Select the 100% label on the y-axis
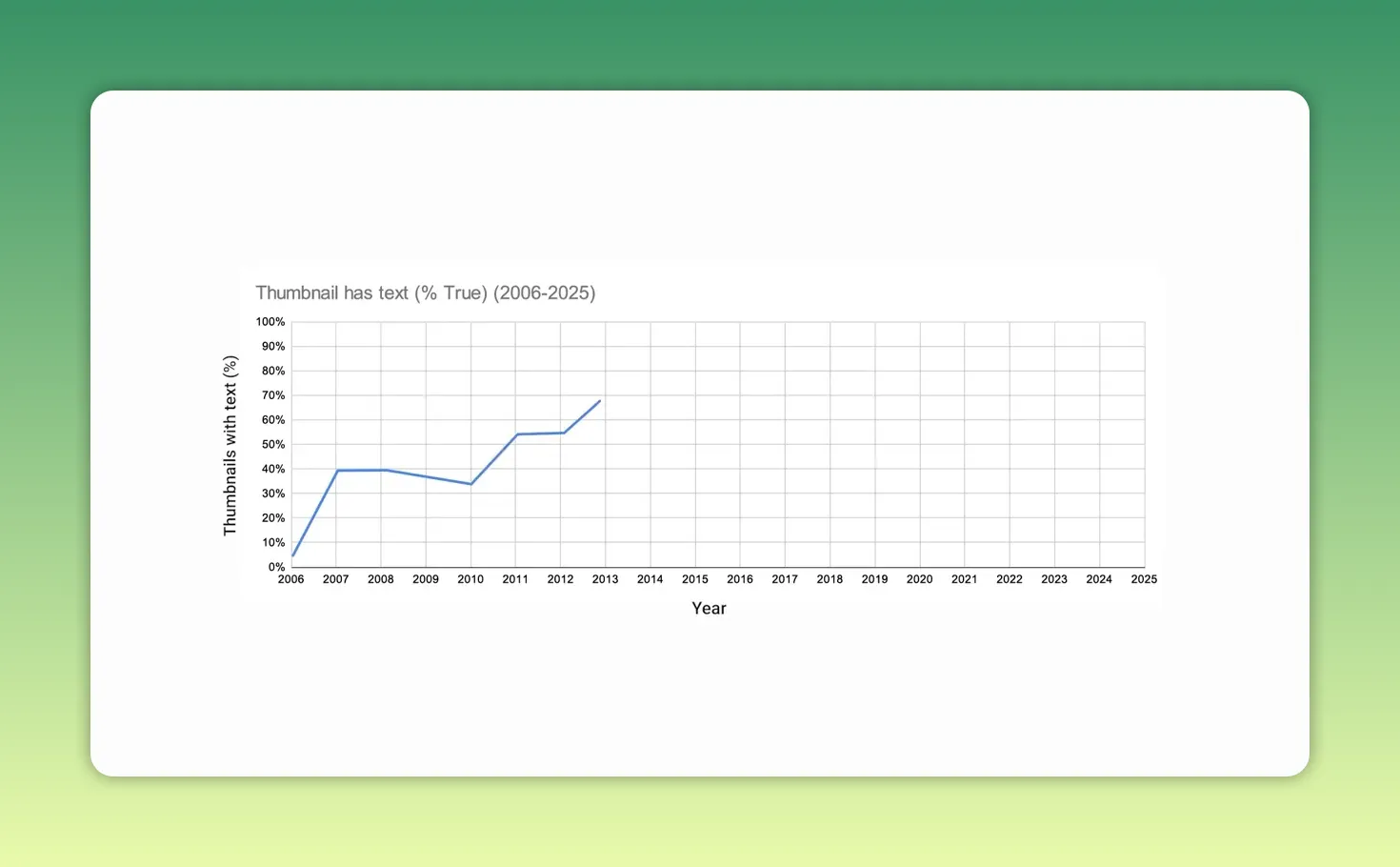Screen dimensions: 1400x867 point(270,321)
